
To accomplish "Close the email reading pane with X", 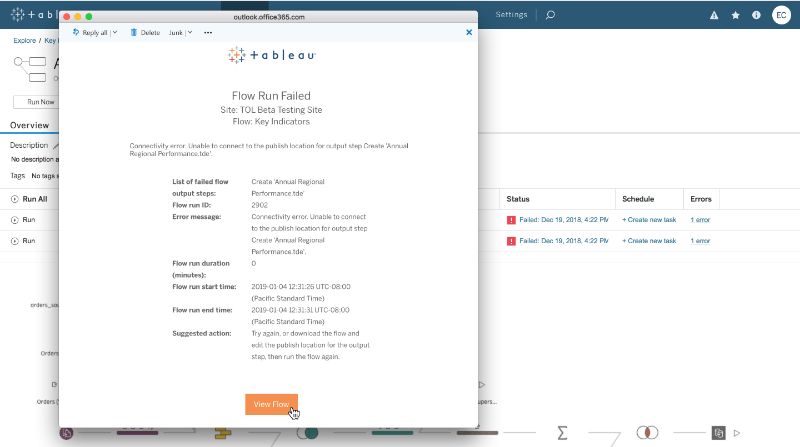I will coord(469,33).
